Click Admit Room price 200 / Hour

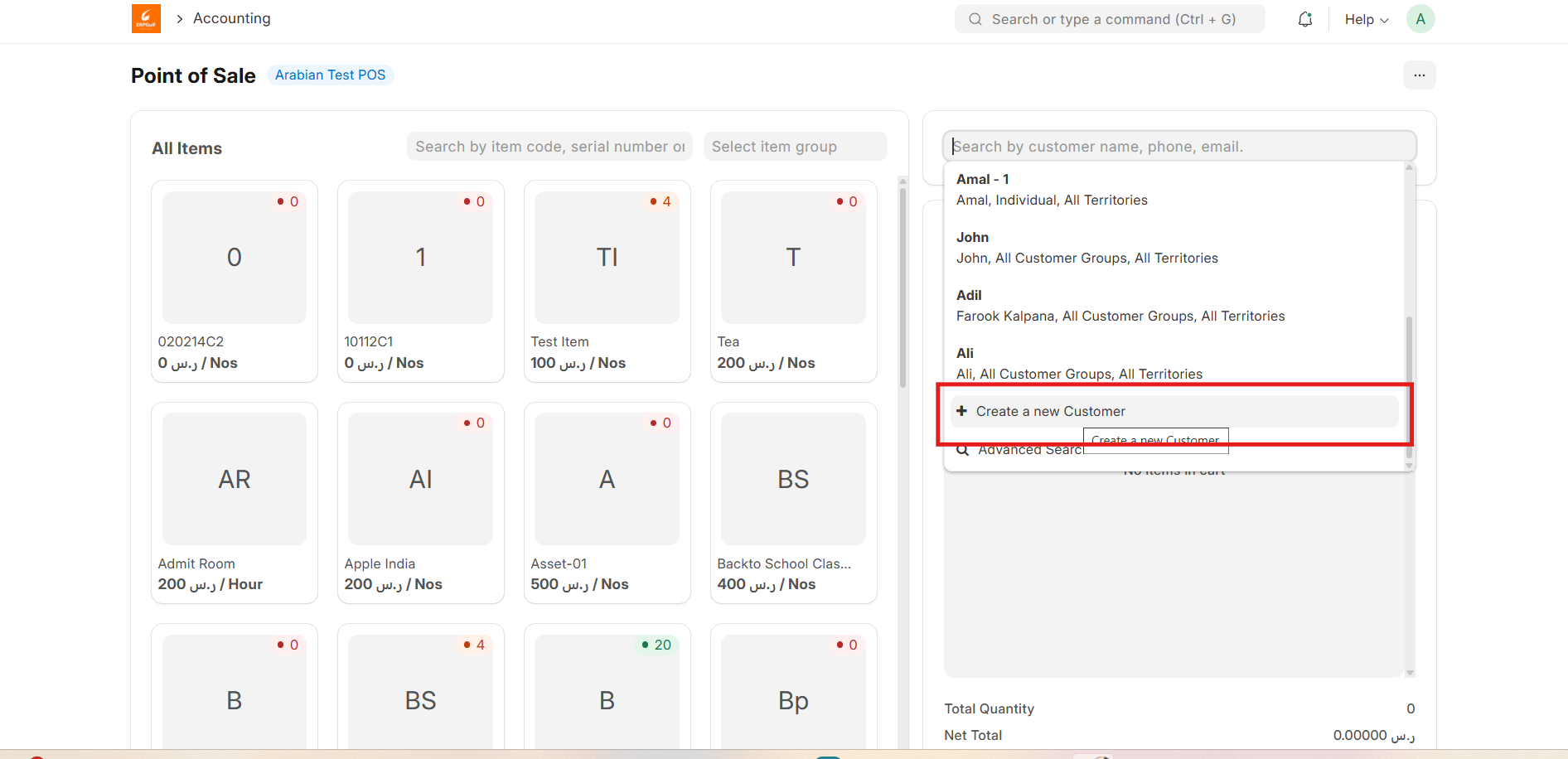[211, 584]
